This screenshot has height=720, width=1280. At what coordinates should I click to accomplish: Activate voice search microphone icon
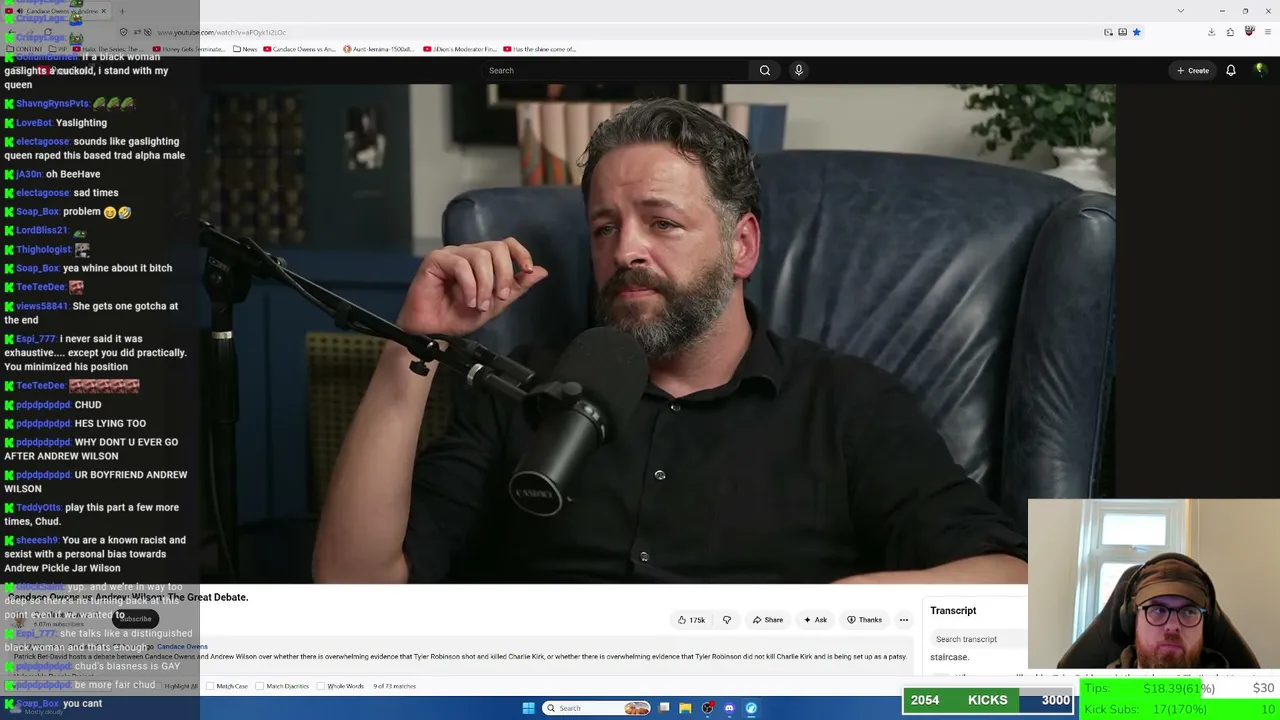[798, 70]
